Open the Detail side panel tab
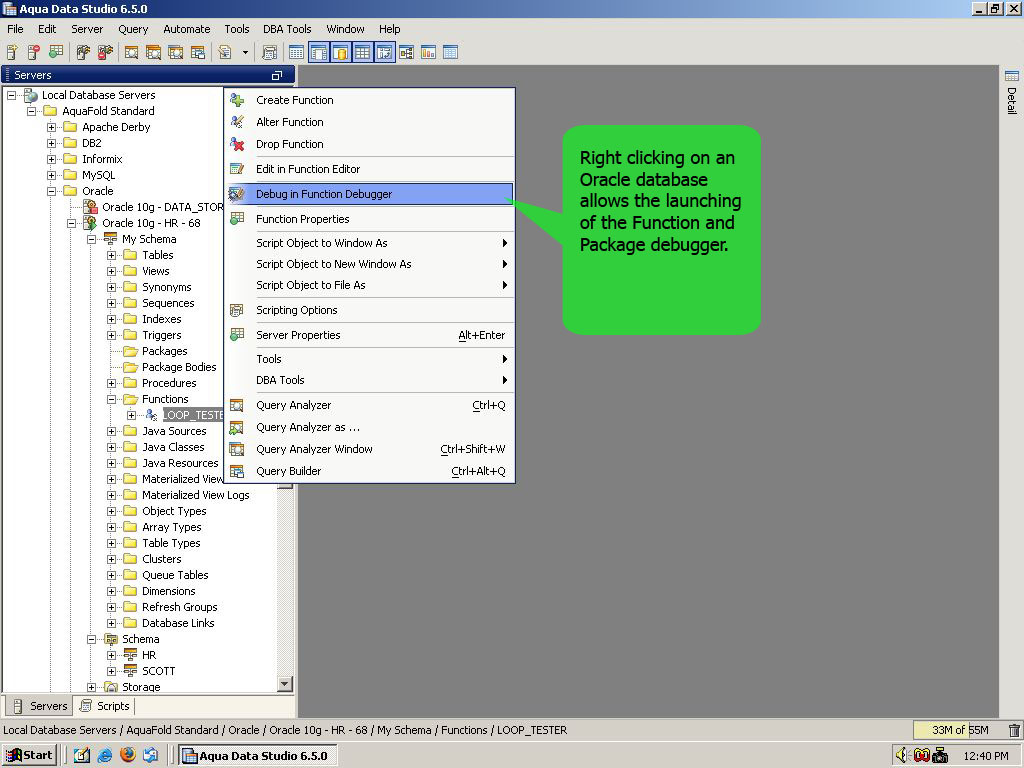This screenshot has height=768, width=1024. (x=1012, y=93)
